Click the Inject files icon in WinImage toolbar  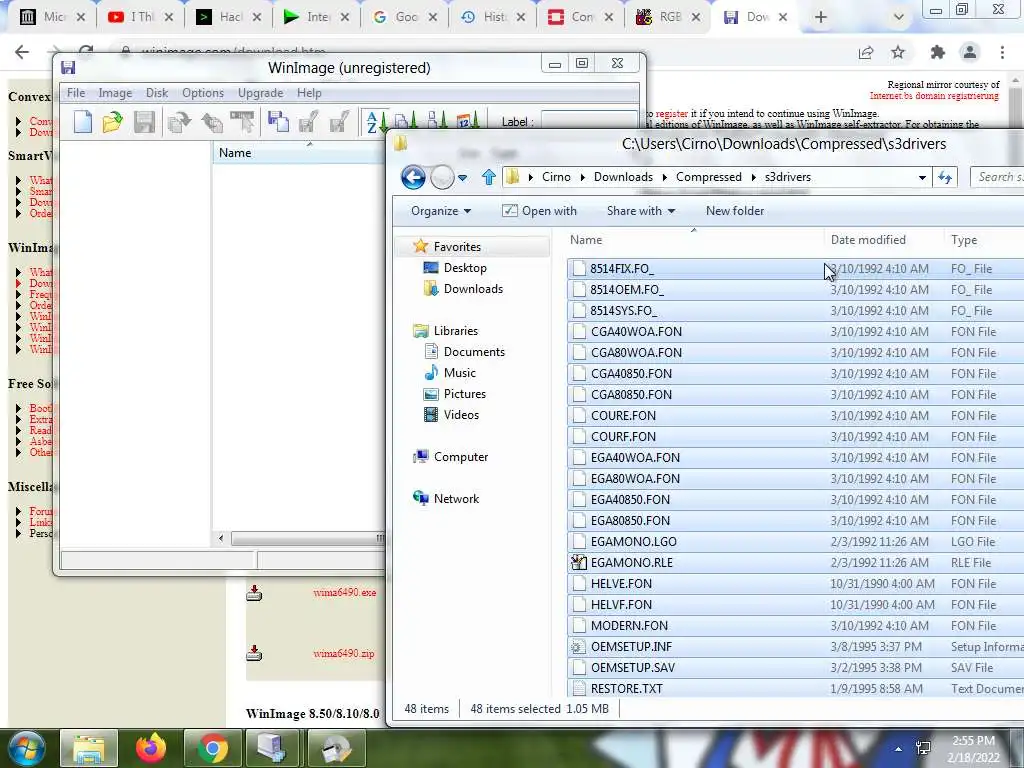tap(179, 122)
